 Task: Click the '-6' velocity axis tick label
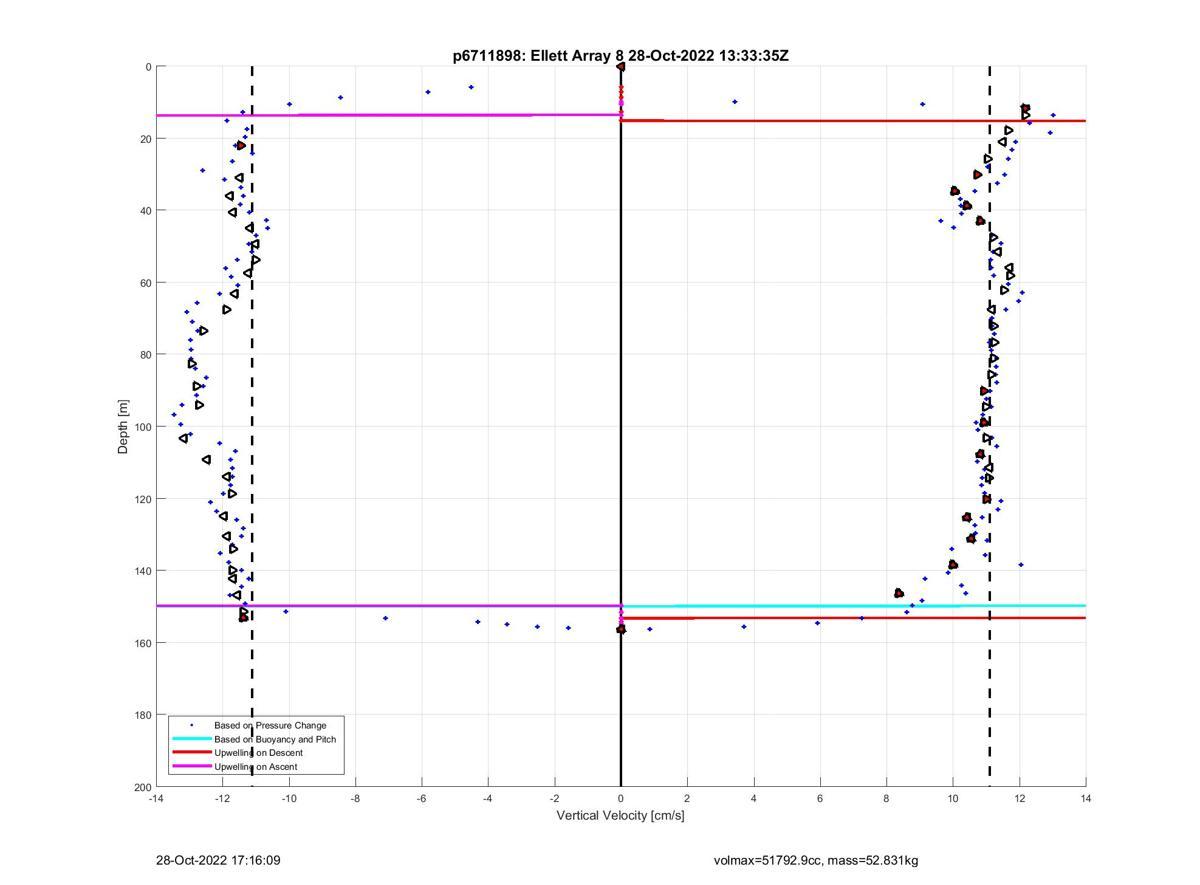click(x=422, y=798)
